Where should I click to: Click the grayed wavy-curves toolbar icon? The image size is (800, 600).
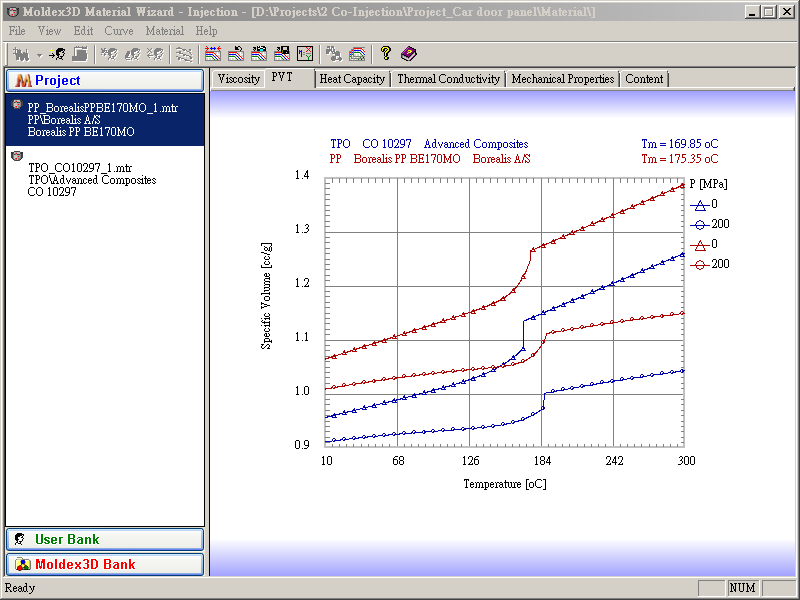184,54
